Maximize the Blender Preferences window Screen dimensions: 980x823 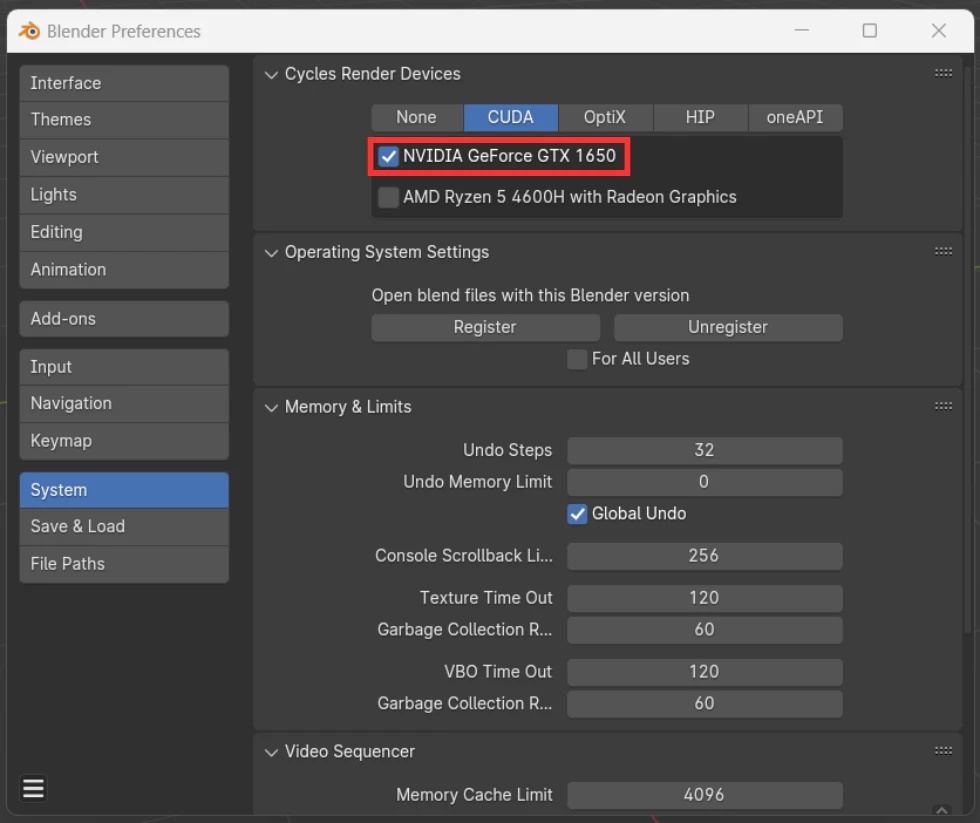pyautogui.click(x=869, y=31)
